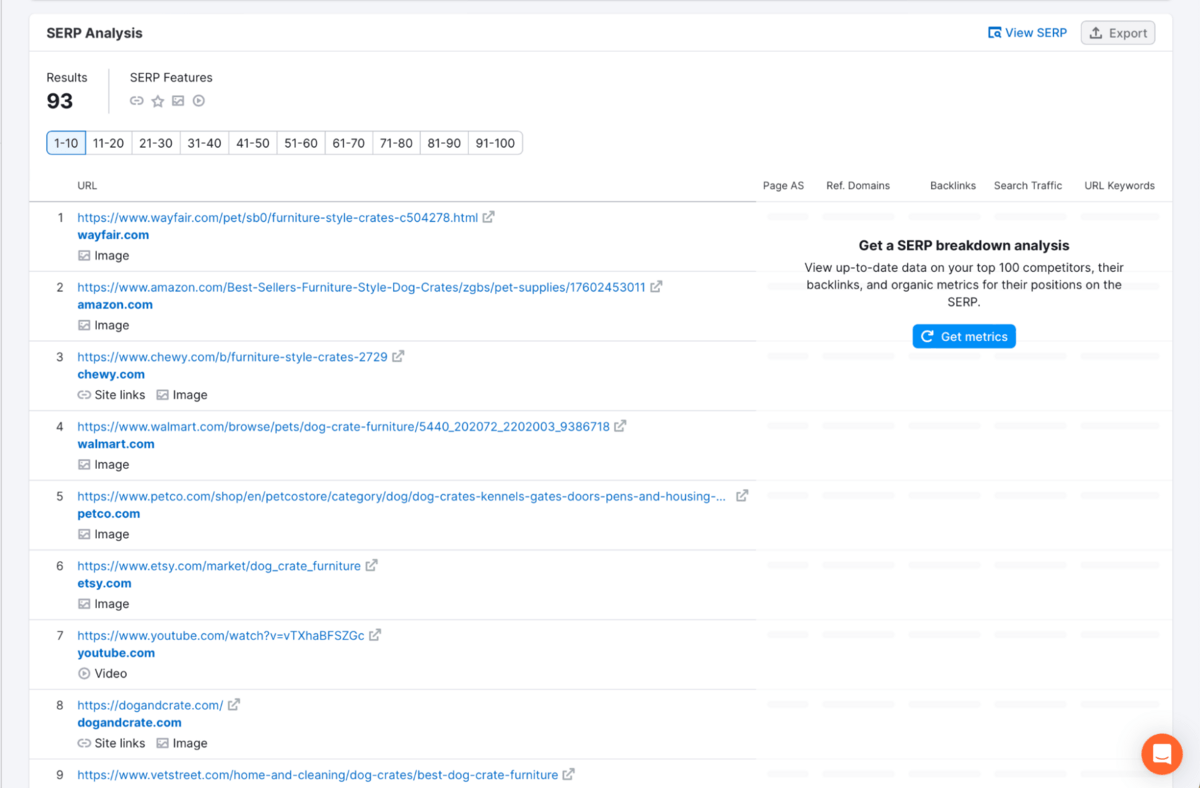Screen dimensions: 1200x788
Task: Open the chewy.com furniture-style-crates URL
Action: (232, 356)
